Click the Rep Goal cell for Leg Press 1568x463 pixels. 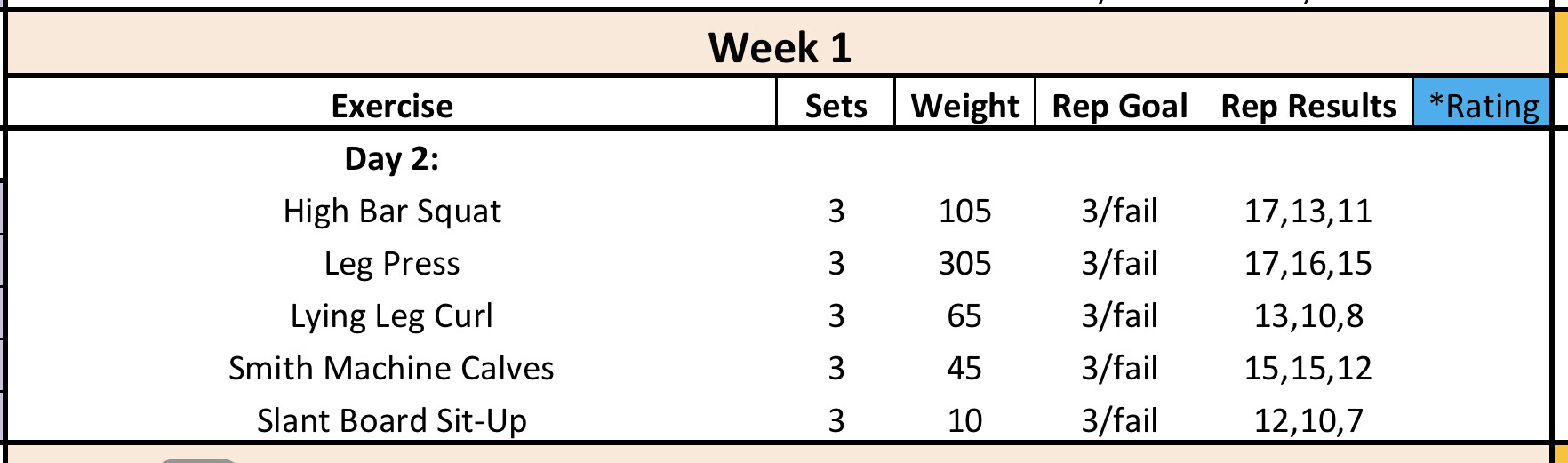(1119, 263)
